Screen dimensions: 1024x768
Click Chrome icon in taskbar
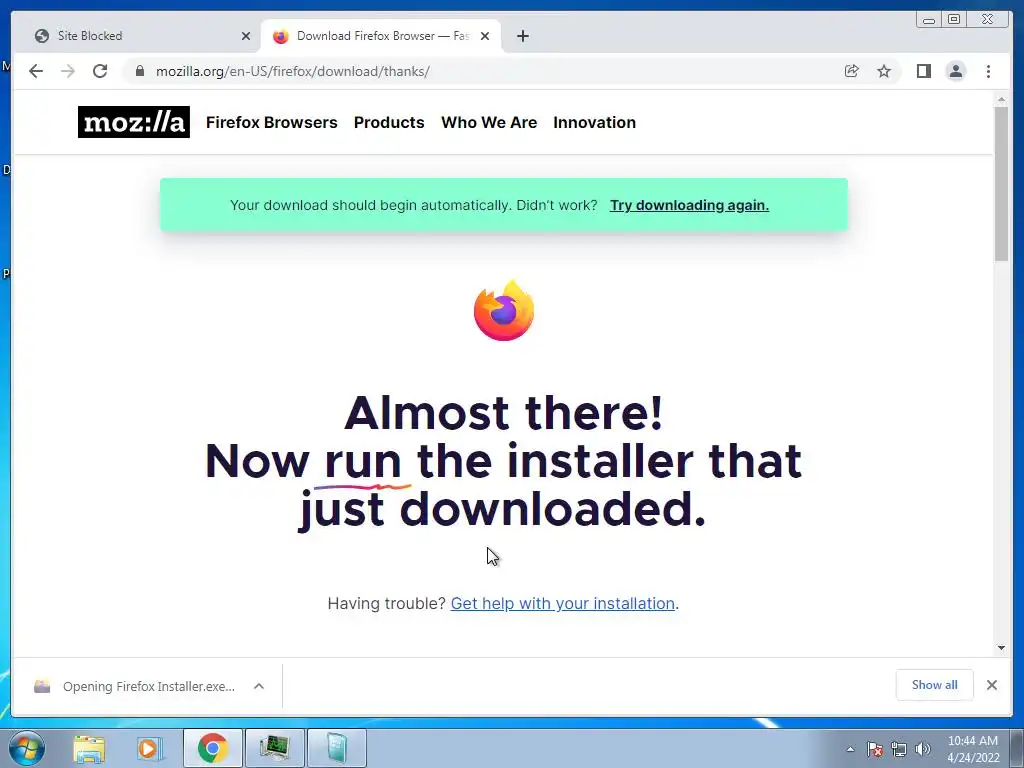[212, 748]
